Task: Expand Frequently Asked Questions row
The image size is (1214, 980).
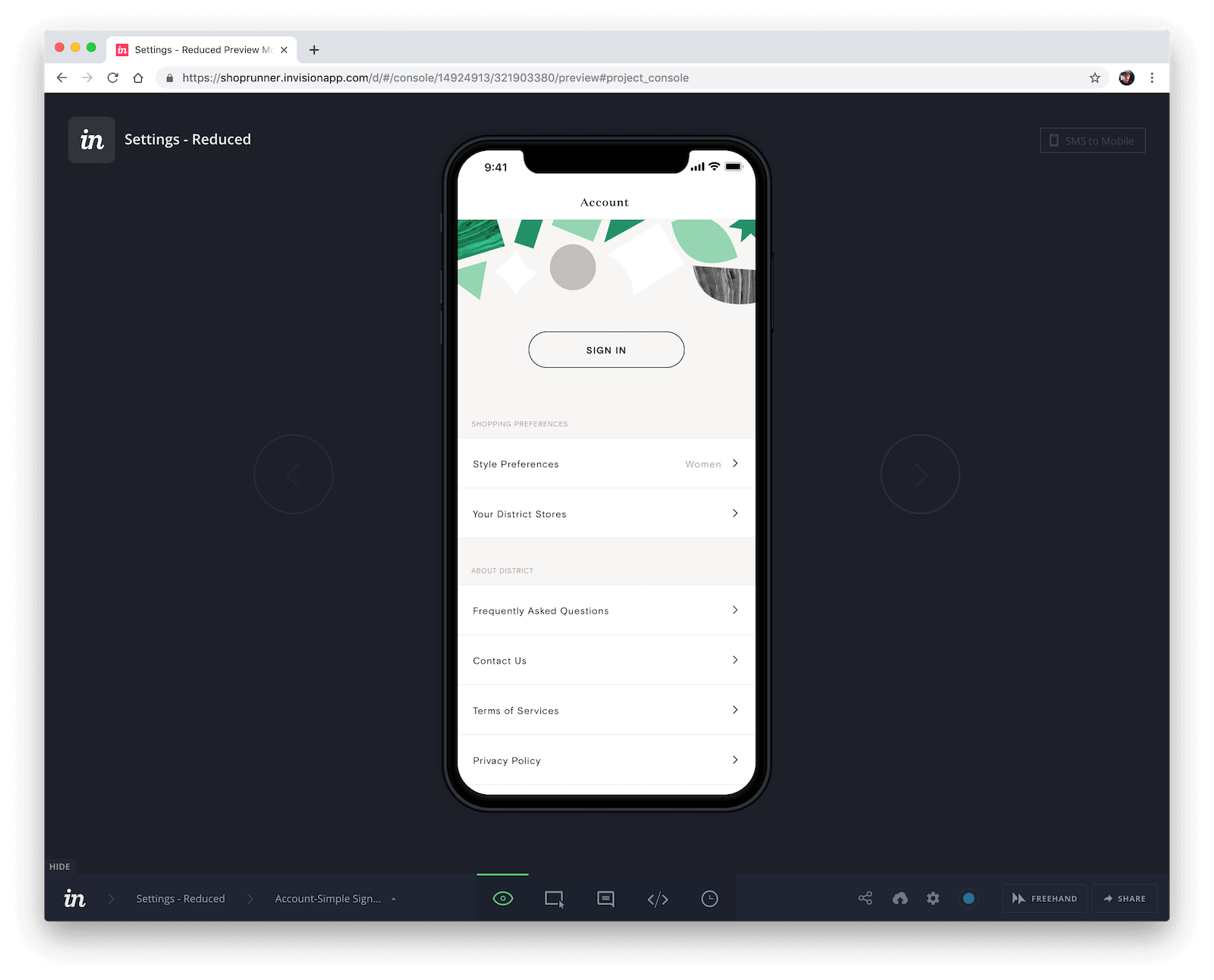Action: [605, 611]
